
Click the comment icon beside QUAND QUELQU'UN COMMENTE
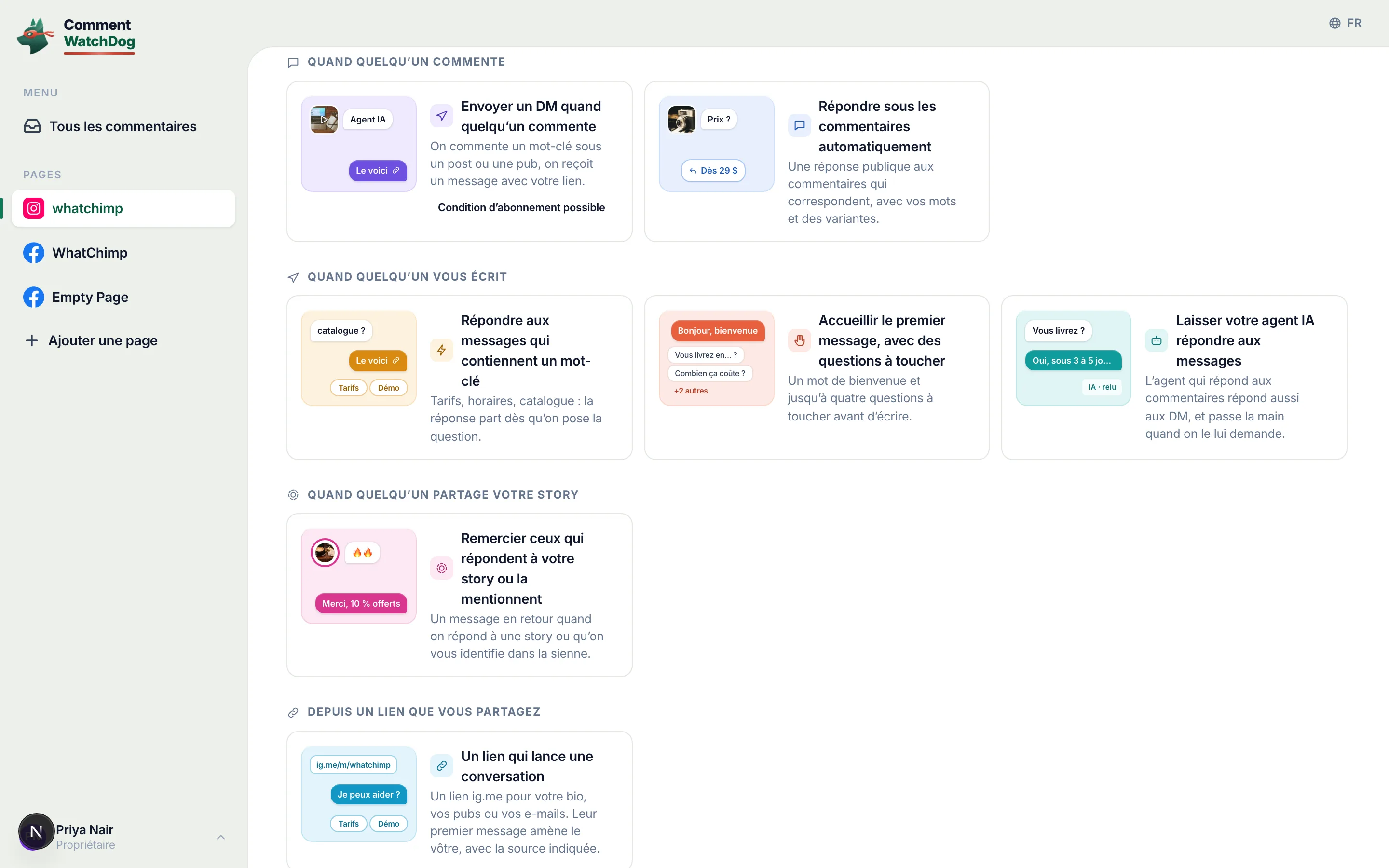pyautogui.click(x=293, y=63)
